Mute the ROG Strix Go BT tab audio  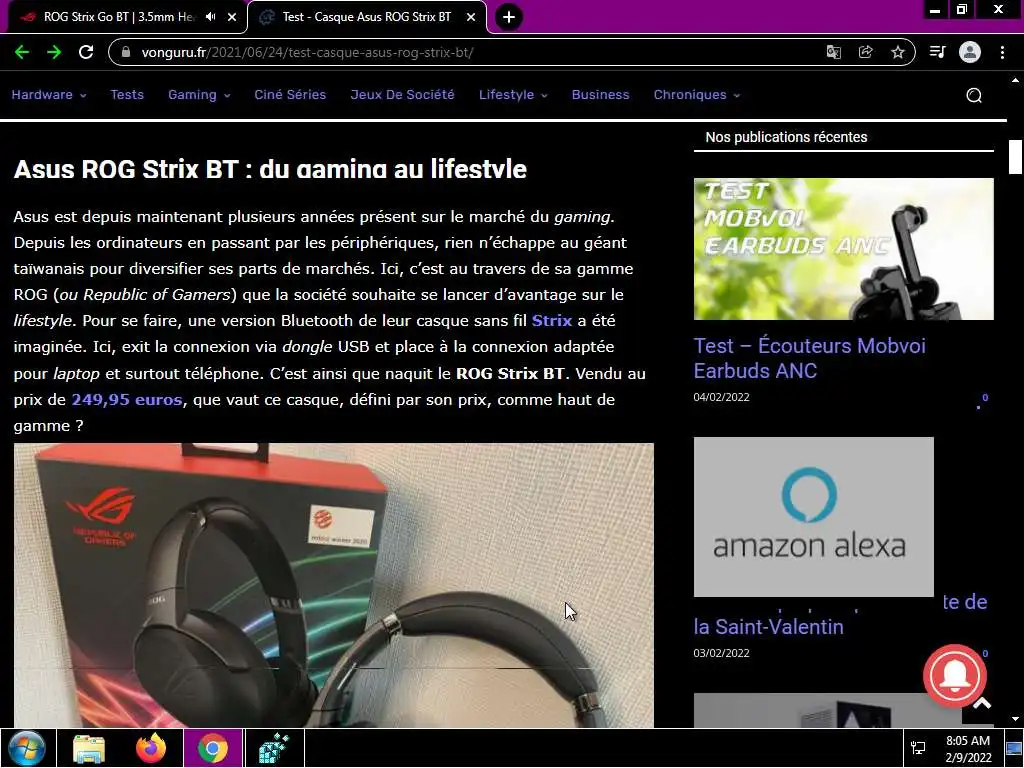point(210,17)
